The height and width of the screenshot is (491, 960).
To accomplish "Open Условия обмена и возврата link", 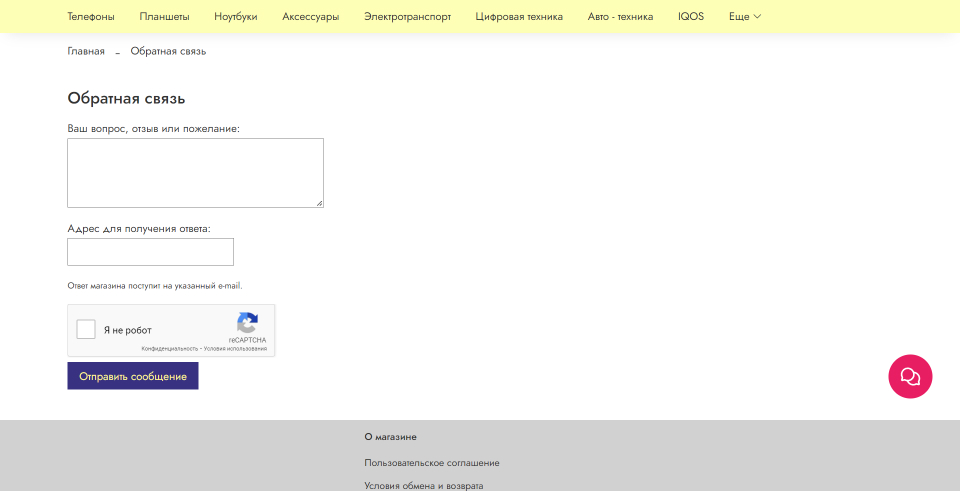I will tap(423, 485).
